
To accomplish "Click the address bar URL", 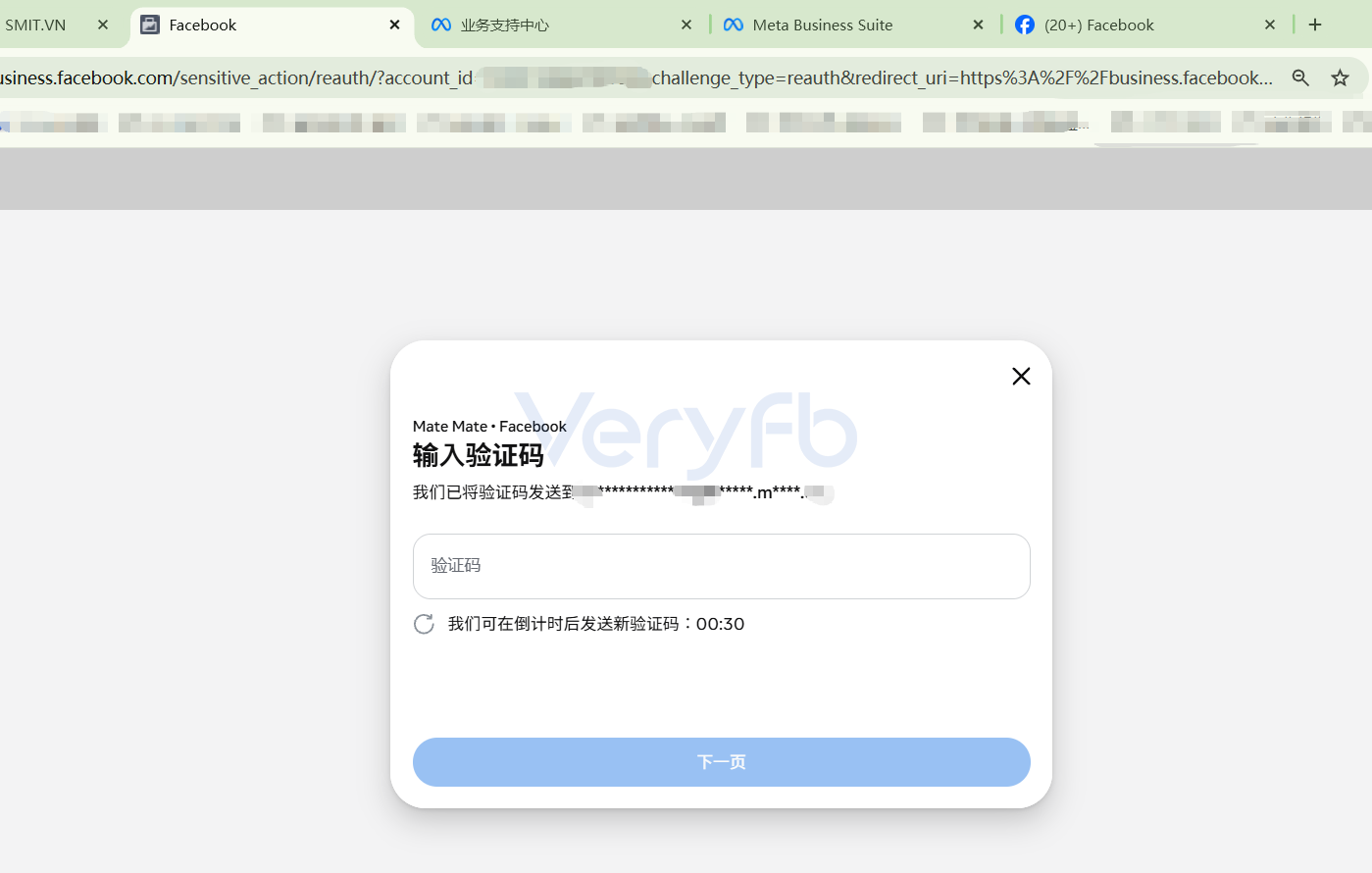I will point(637,78).
